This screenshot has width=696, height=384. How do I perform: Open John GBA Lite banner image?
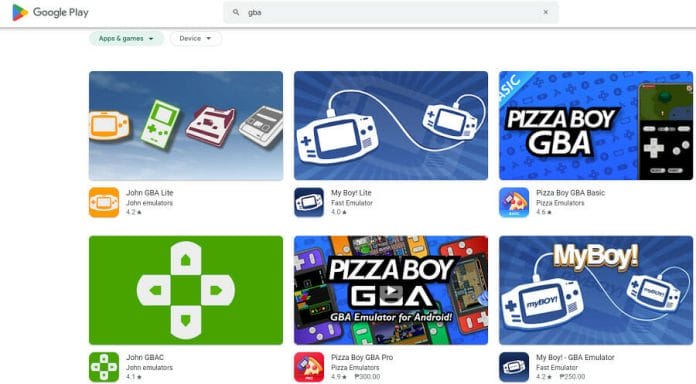(186, 126)
